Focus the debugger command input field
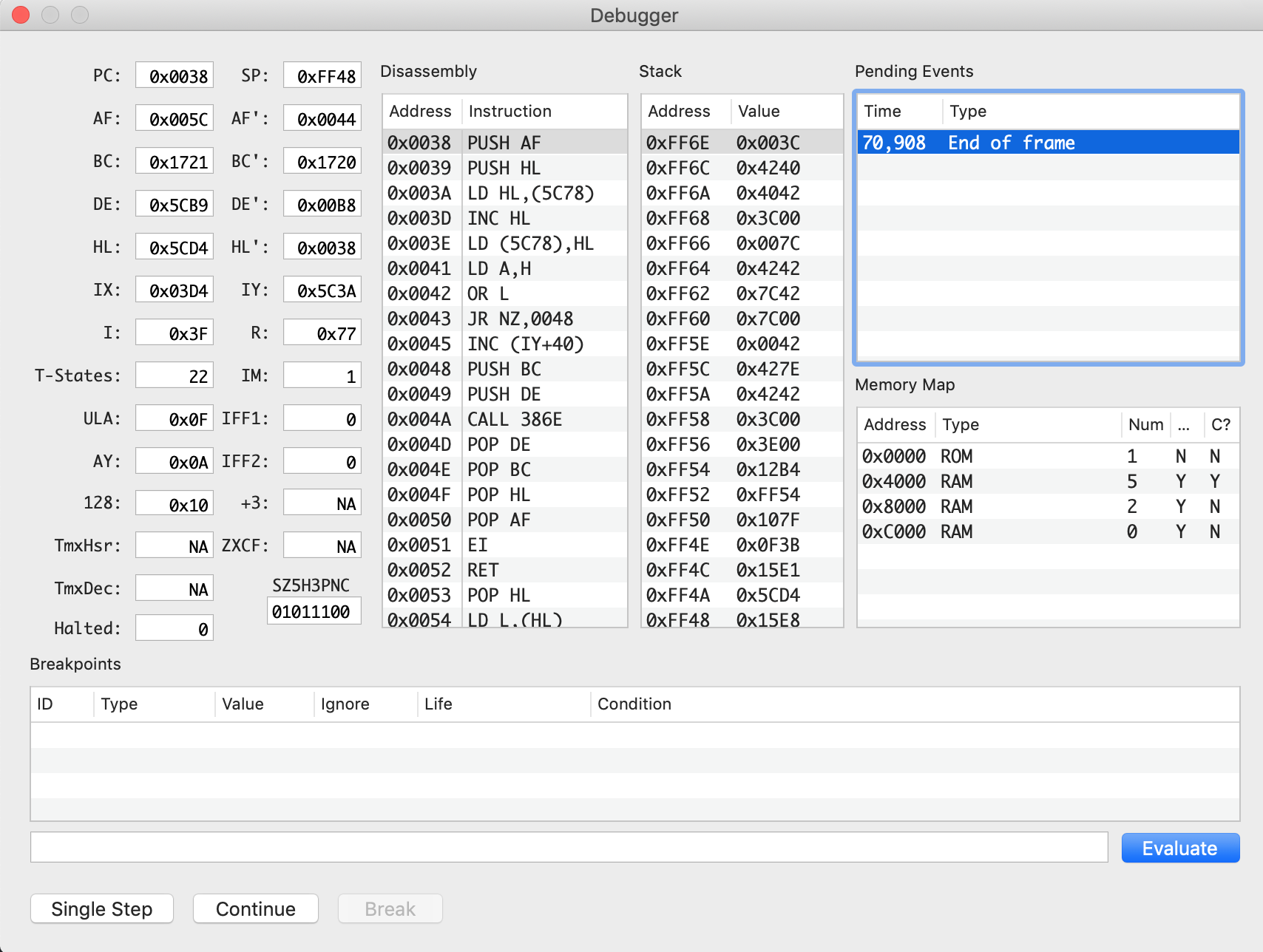1263x952 pixels. [569, 847]
